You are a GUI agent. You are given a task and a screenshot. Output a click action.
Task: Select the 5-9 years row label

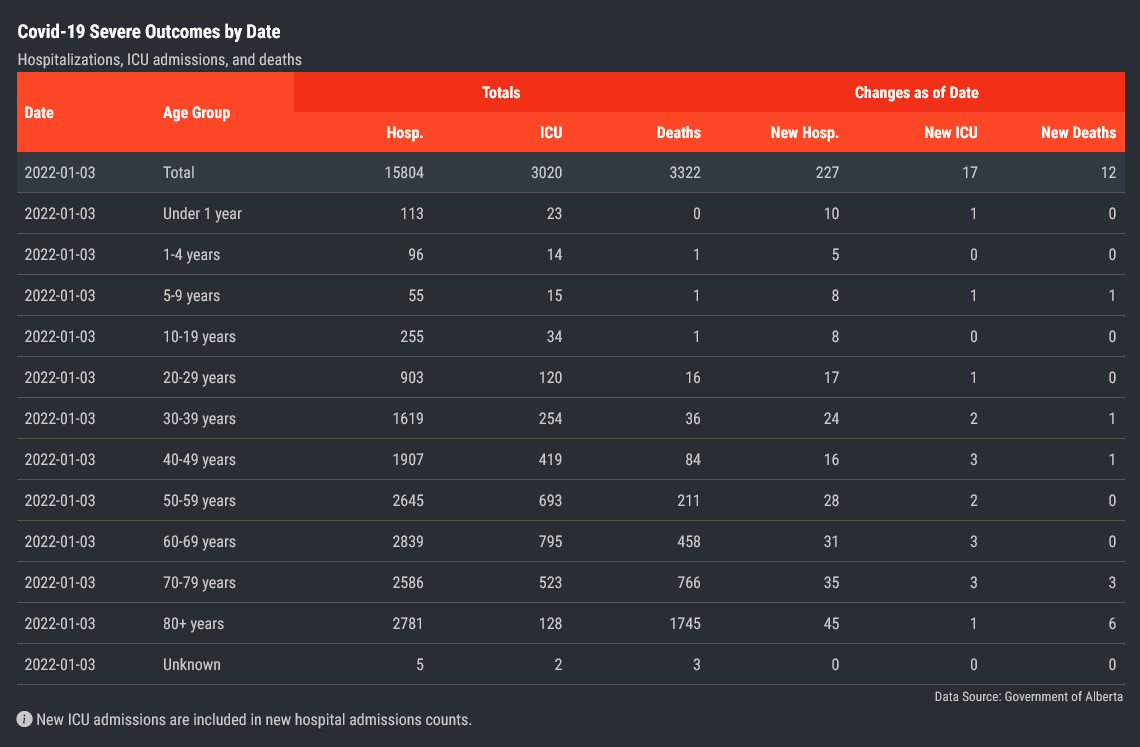point(191,295)
